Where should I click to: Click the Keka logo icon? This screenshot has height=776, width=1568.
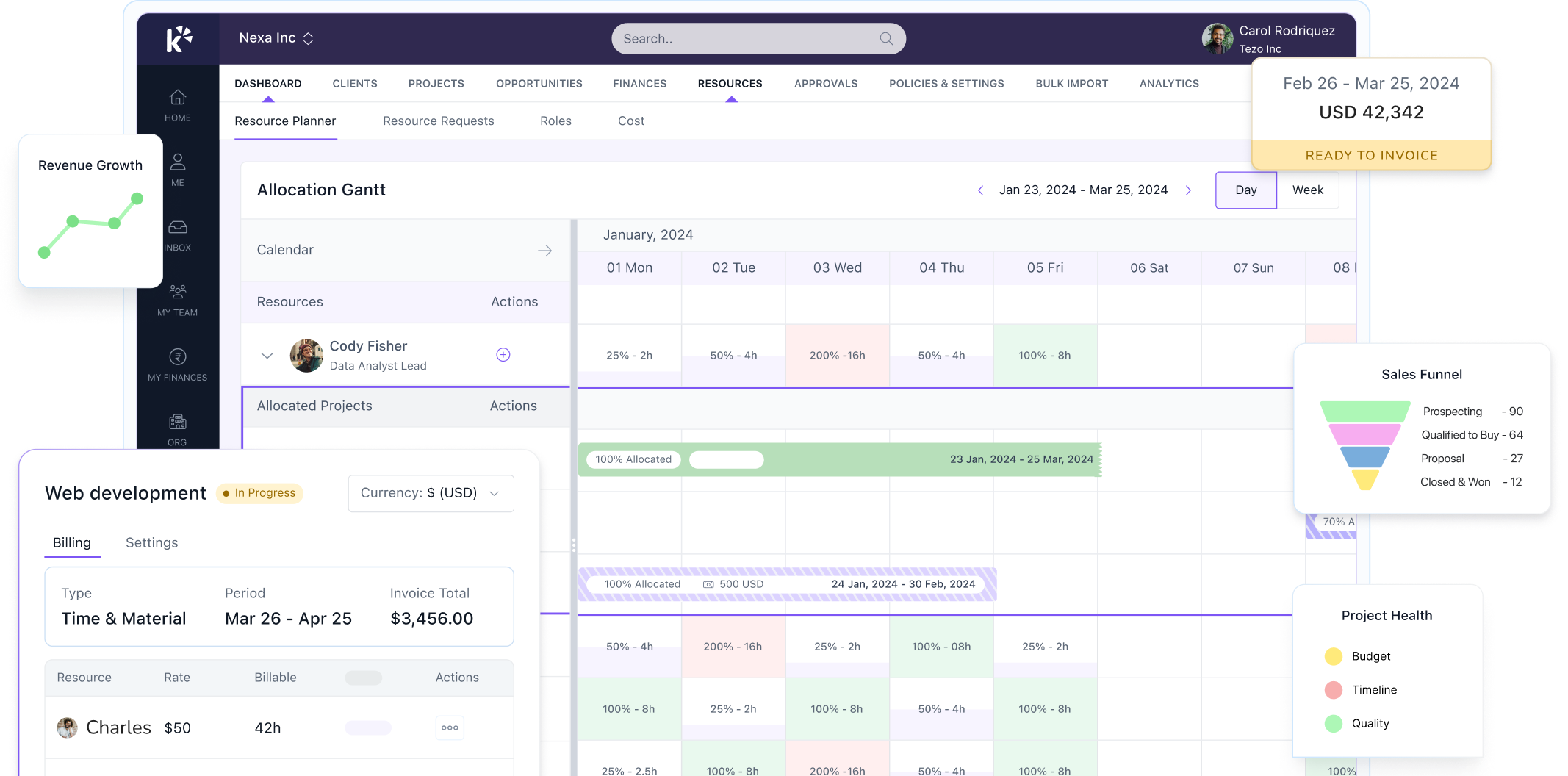point(179,39)
